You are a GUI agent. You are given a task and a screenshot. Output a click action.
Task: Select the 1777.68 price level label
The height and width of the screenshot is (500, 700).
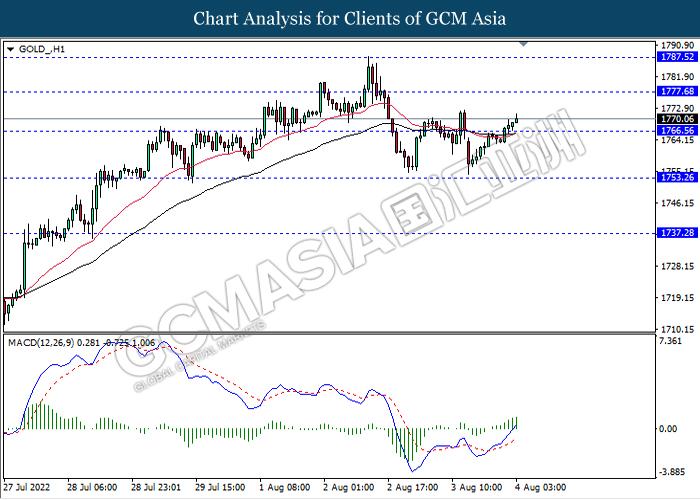coord(677,91)
